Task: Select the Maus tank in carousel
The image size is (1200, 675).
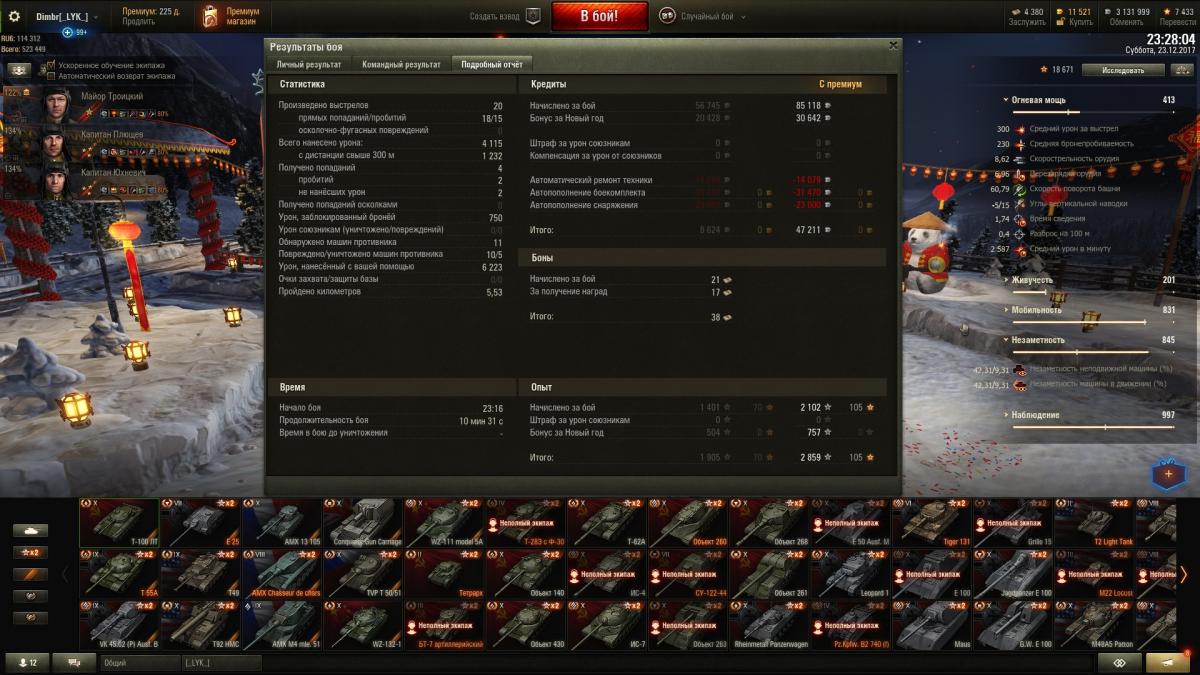Action: pos(933,625)
